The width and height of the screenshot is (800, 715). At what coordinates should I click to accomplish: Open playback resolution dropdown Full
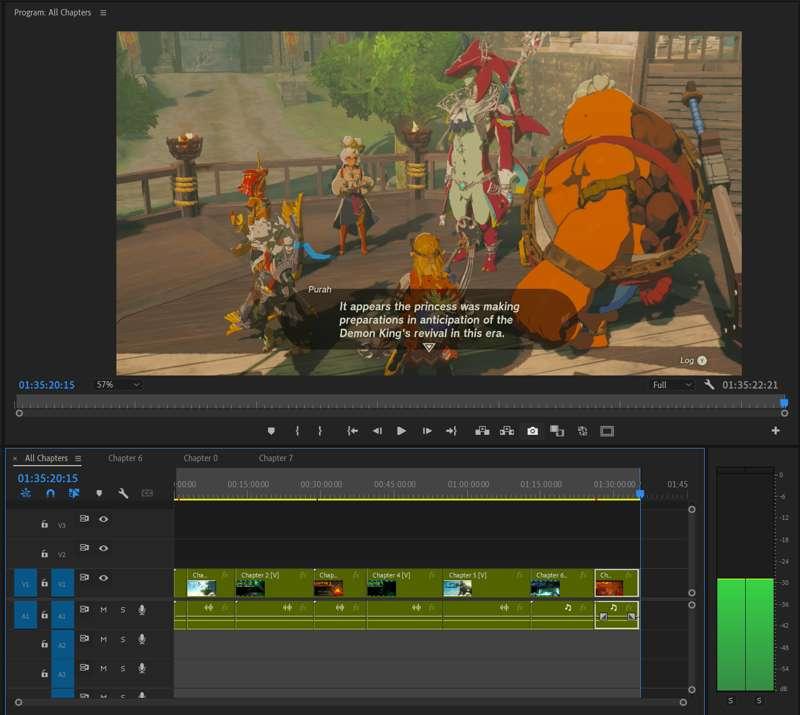(x=671, y=385)
